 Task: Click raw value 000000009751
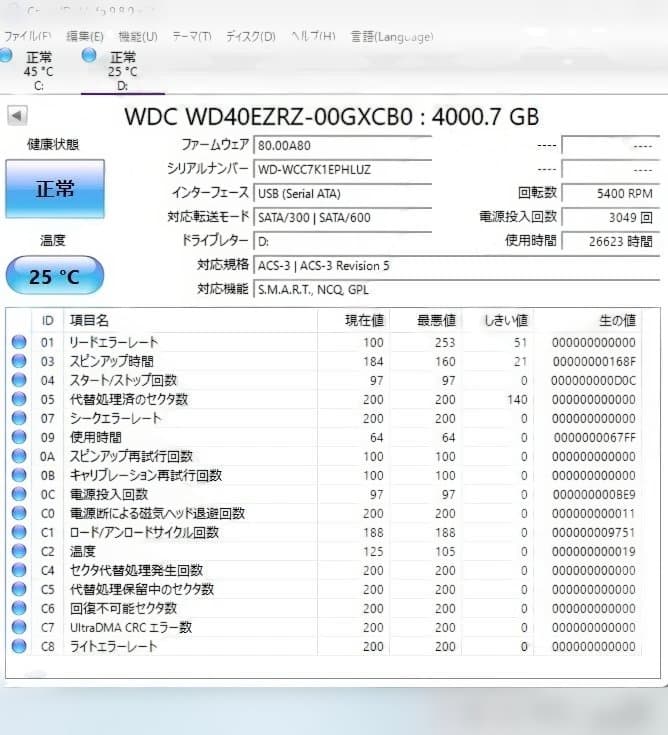point(593,532)
